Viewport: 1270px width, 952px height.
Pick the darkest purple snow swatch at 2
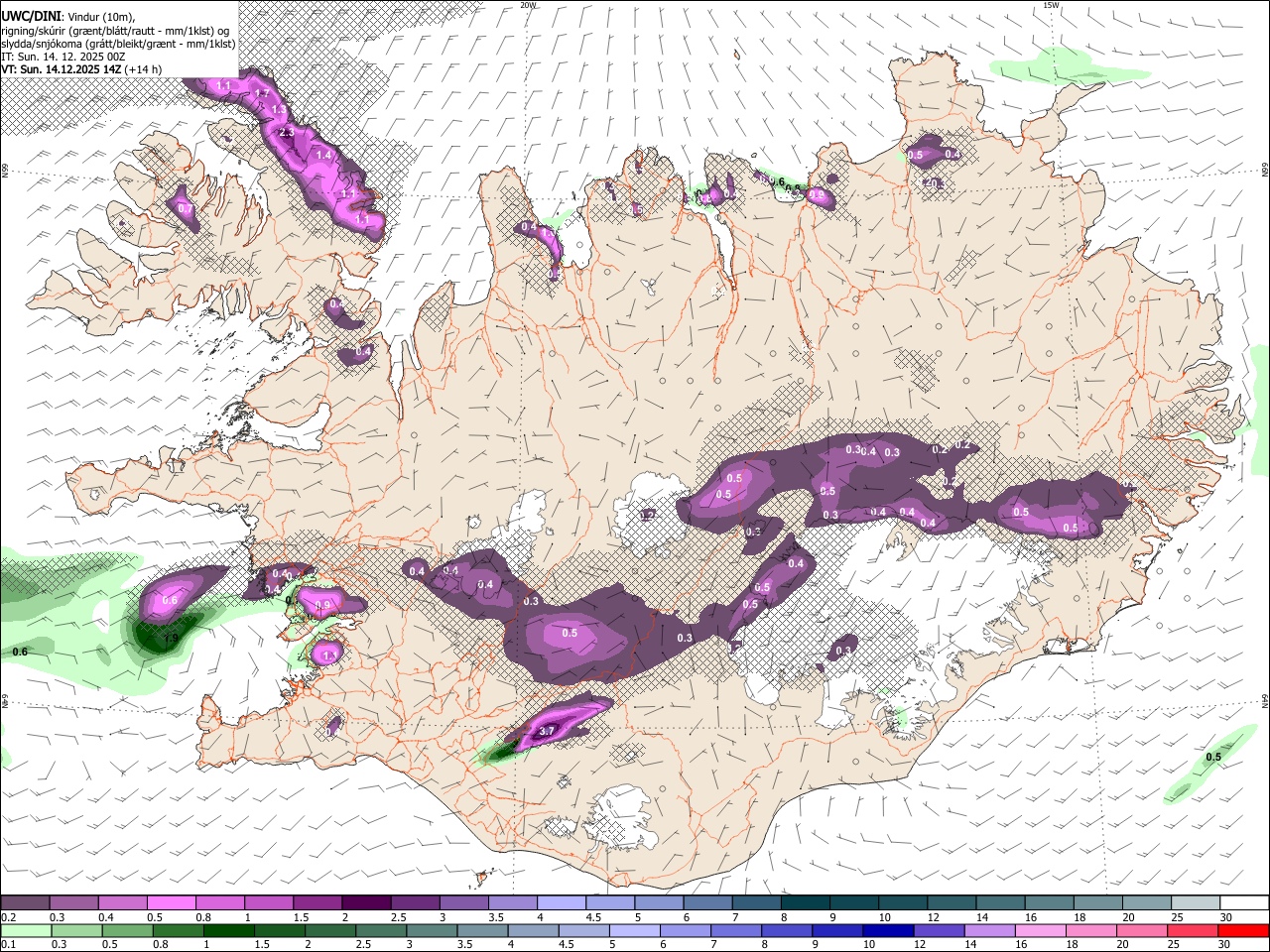[x=366, y=902]
